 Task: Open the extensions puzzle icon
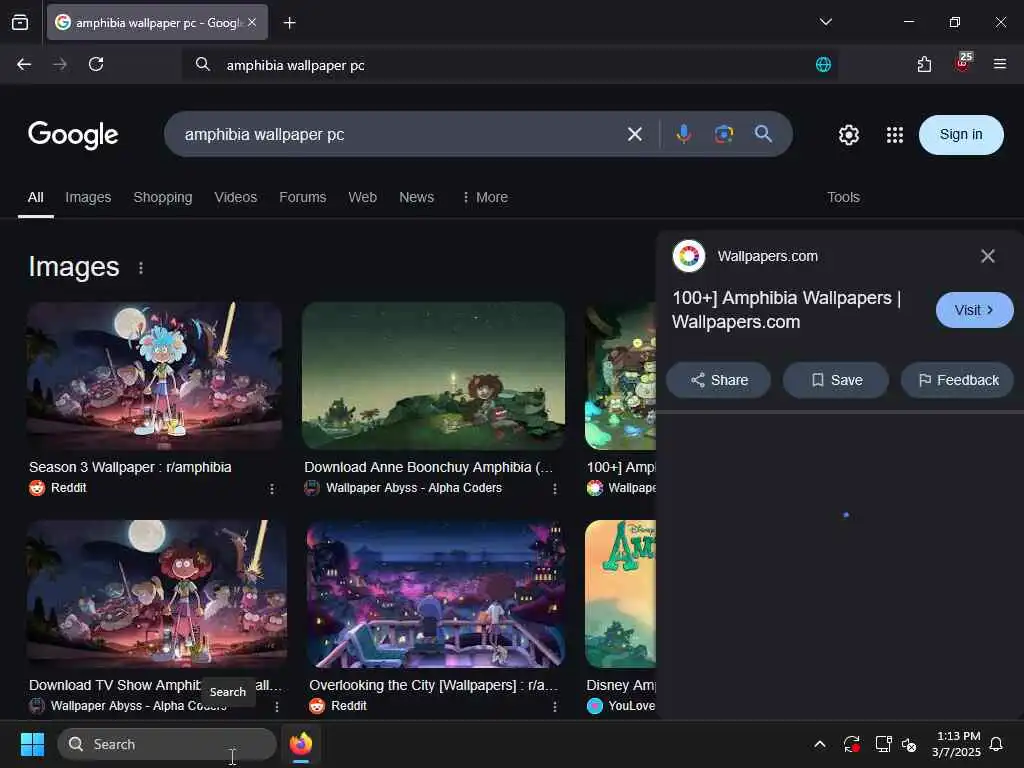click(924, 64)
